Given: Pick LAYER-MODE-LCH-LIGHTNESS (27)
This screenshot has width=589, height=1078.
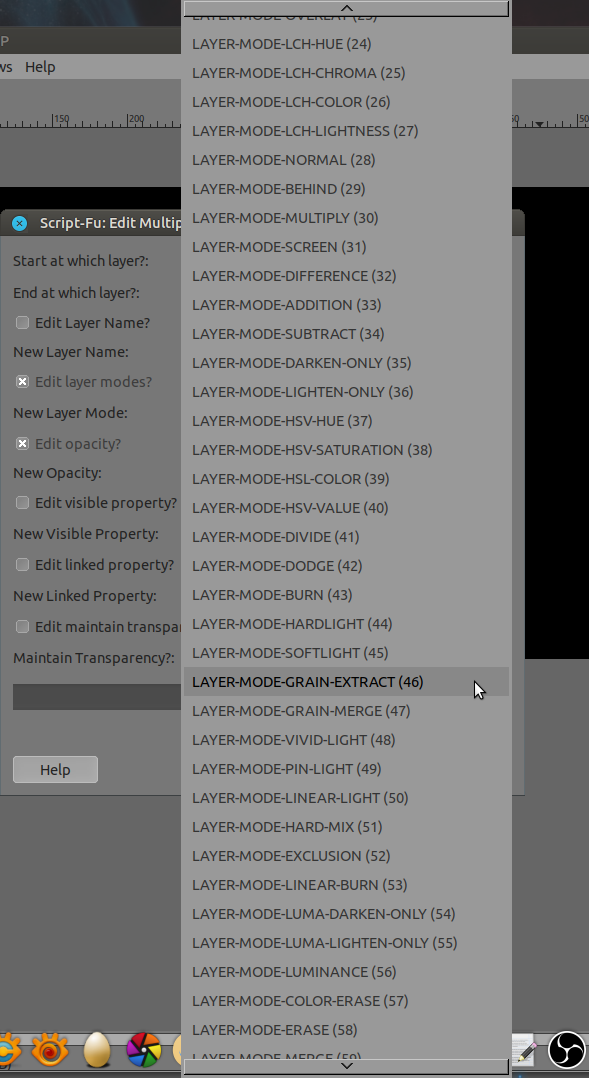Looking at the screenshot, I should tap(346, 131).
